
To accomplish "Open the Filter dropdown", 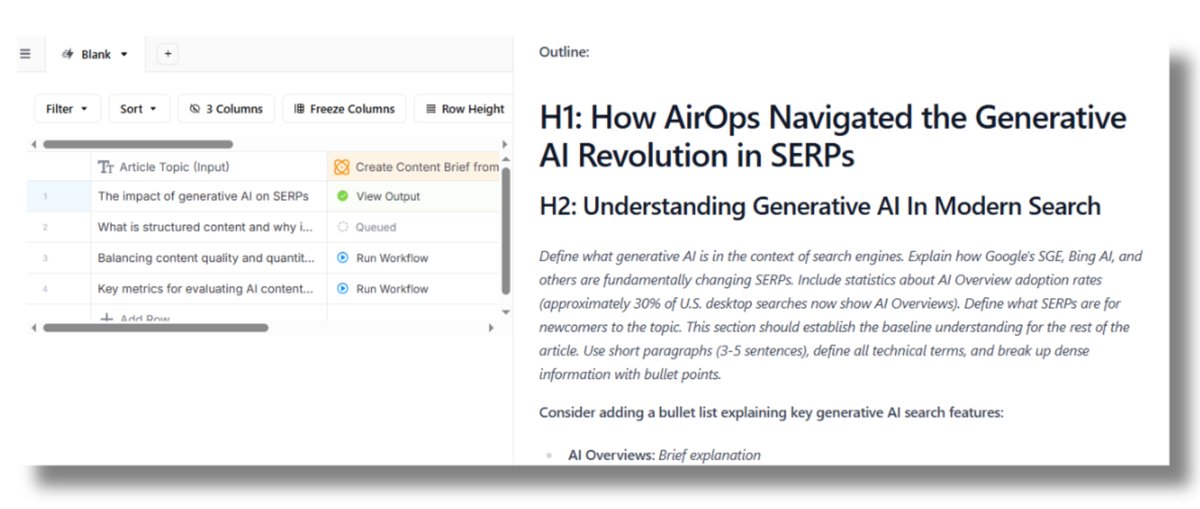I will pos(67,109).
